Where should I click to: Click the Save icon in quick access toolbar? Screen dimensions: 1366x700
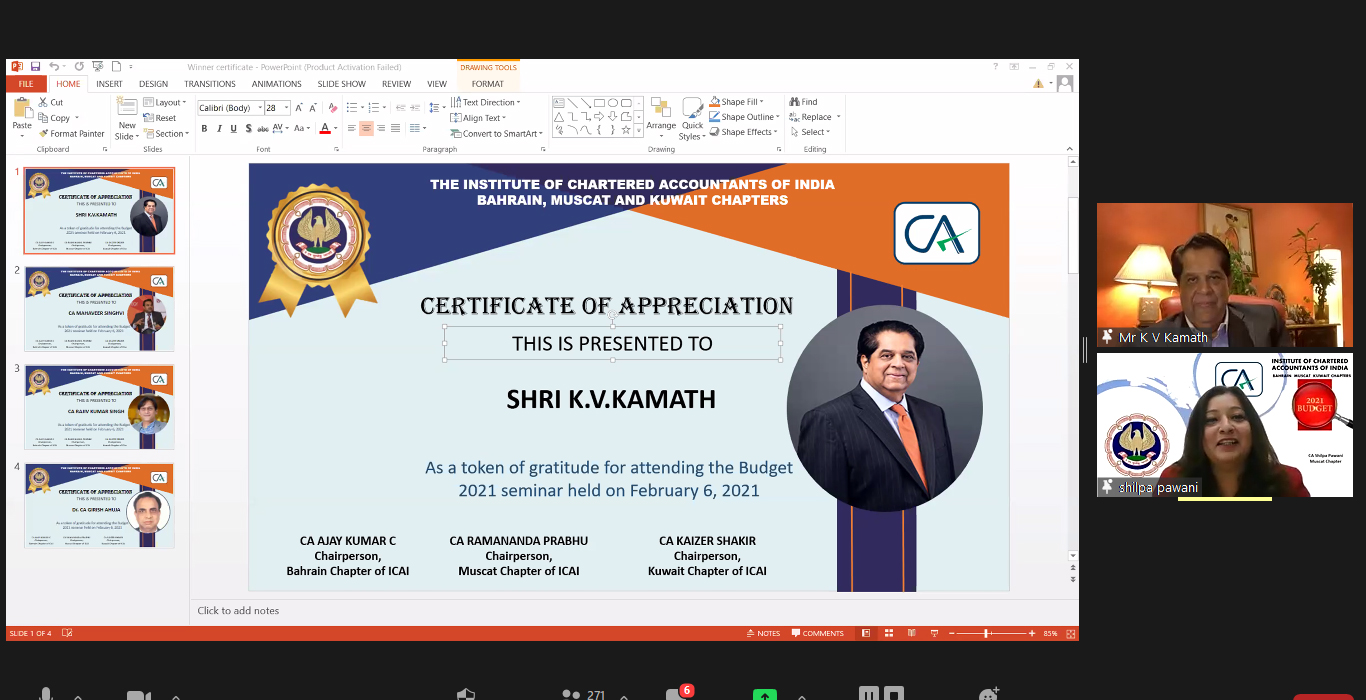[35, 67]
